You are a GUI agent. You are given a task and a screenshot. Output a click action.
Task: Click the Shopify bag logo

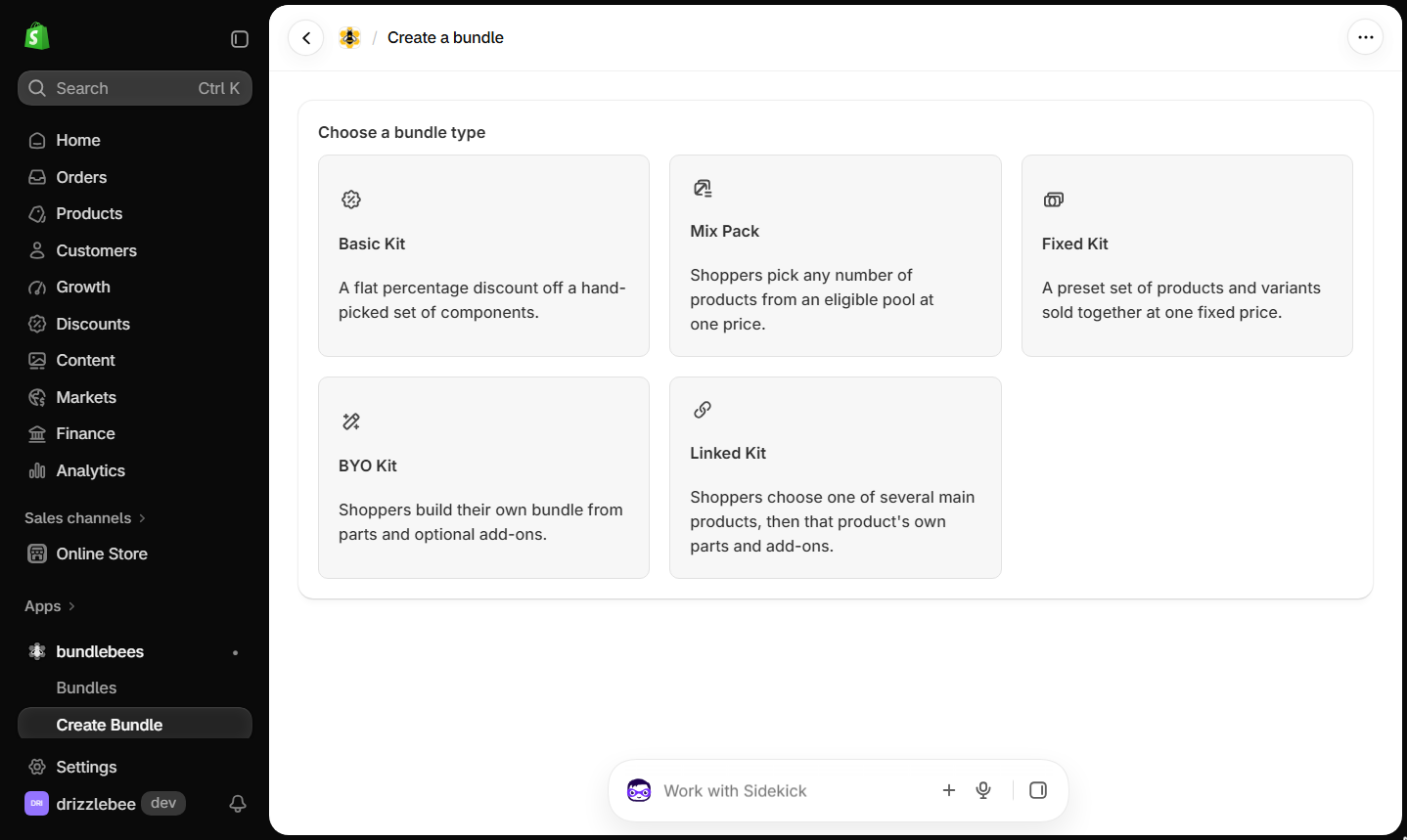37,37
